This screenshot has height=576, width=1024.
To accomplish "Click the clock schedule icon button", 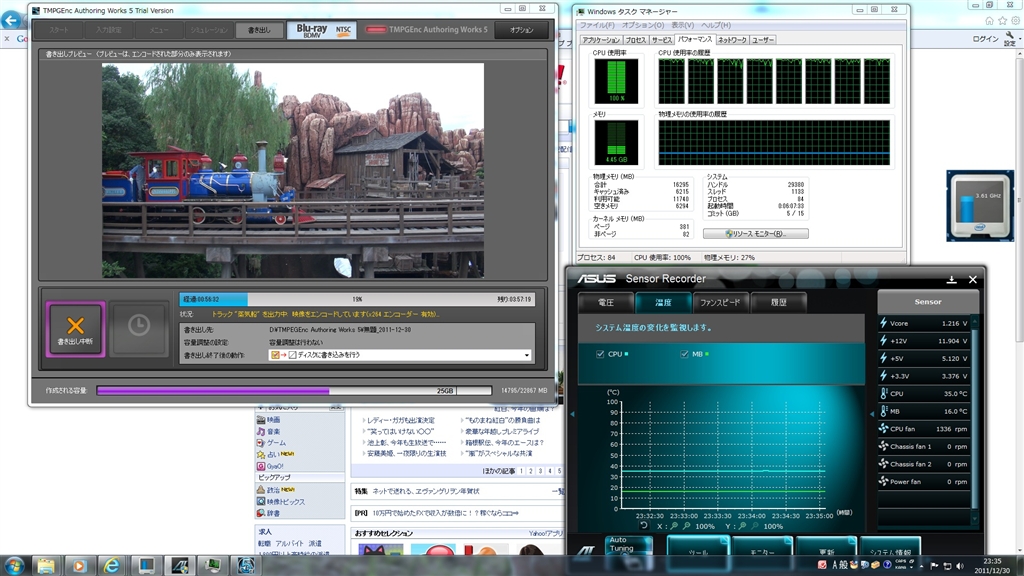I will point(138,327).
